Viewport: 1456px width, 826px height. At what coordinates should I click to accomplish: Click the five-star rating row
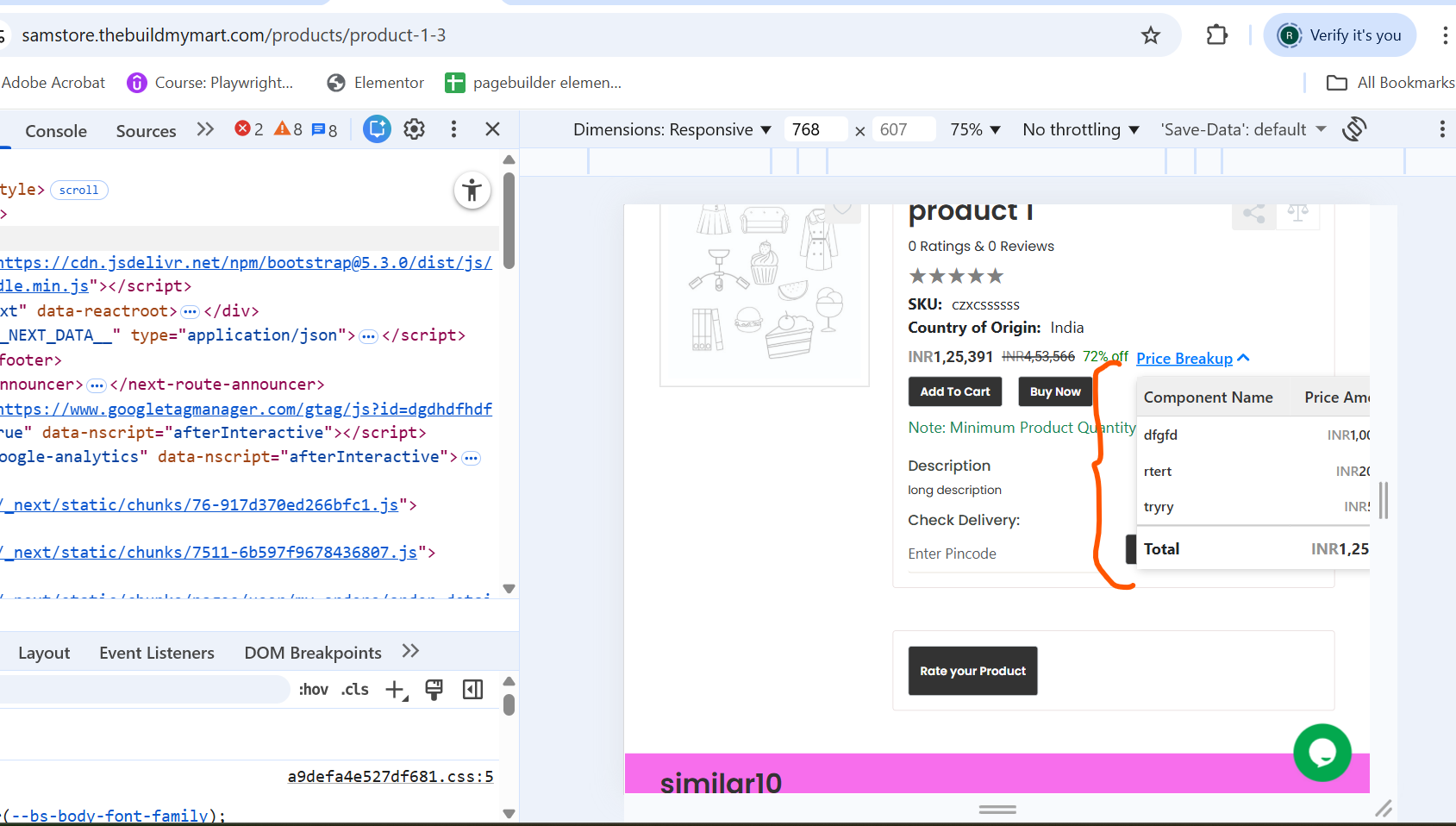[956, 276]
